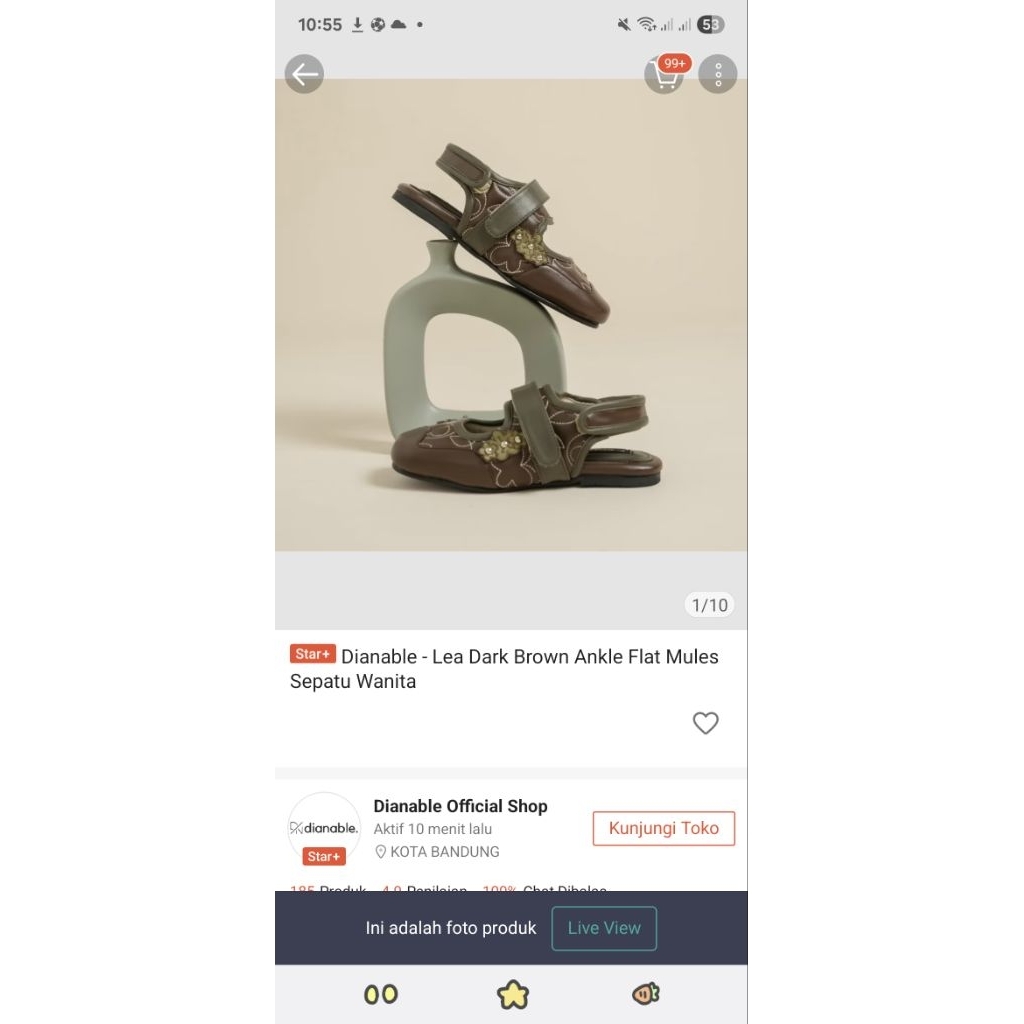Tap the carrot character icon at bottom
This screenshot has height=1024, width=1024.
646,994
